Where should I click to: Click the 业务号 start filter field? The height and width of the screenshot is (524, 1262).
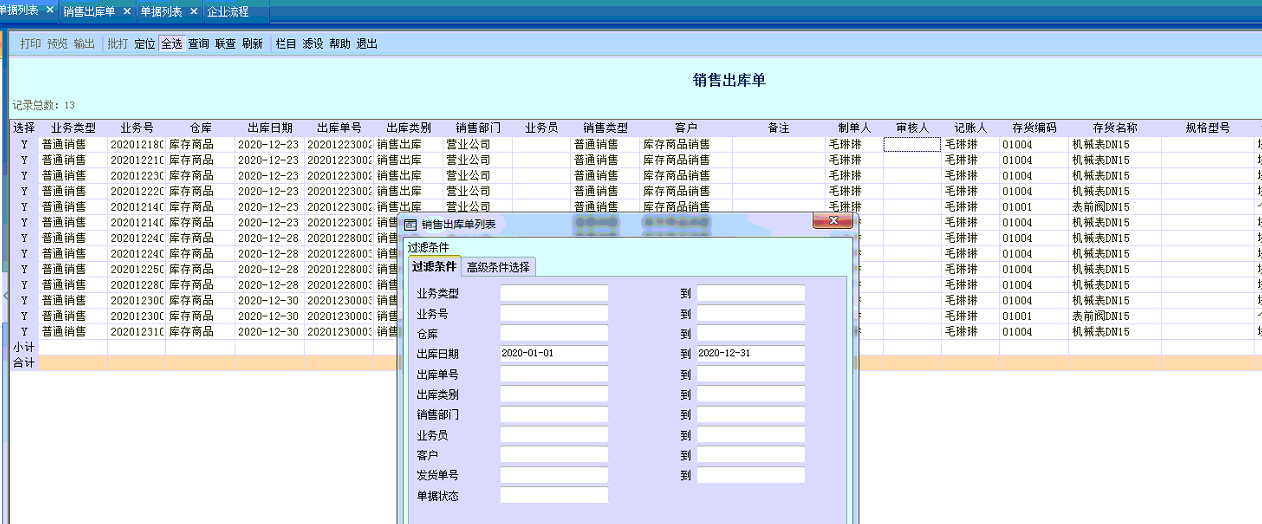tap(554, 313)
